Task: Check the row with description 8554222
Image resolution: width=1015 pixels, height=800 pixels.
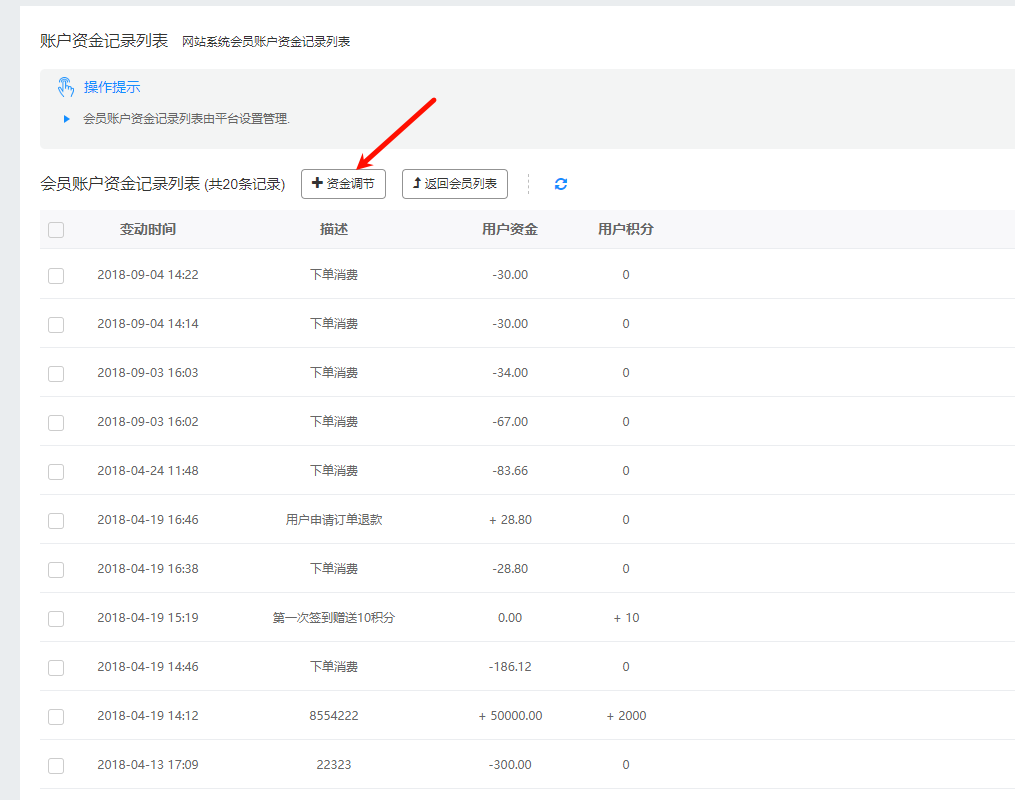Action: click(56, 716)
